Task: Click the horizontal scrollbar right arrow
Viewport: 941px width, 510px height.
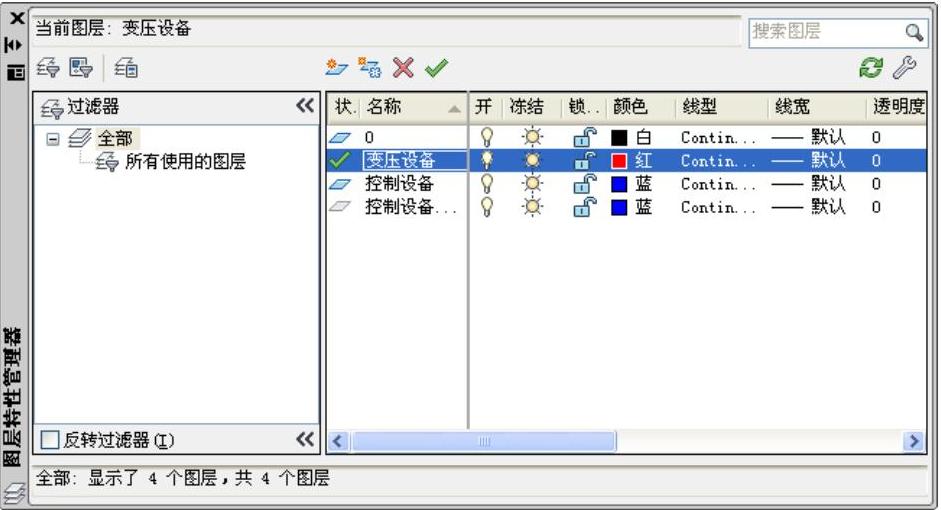Action: tap(913, 442)
